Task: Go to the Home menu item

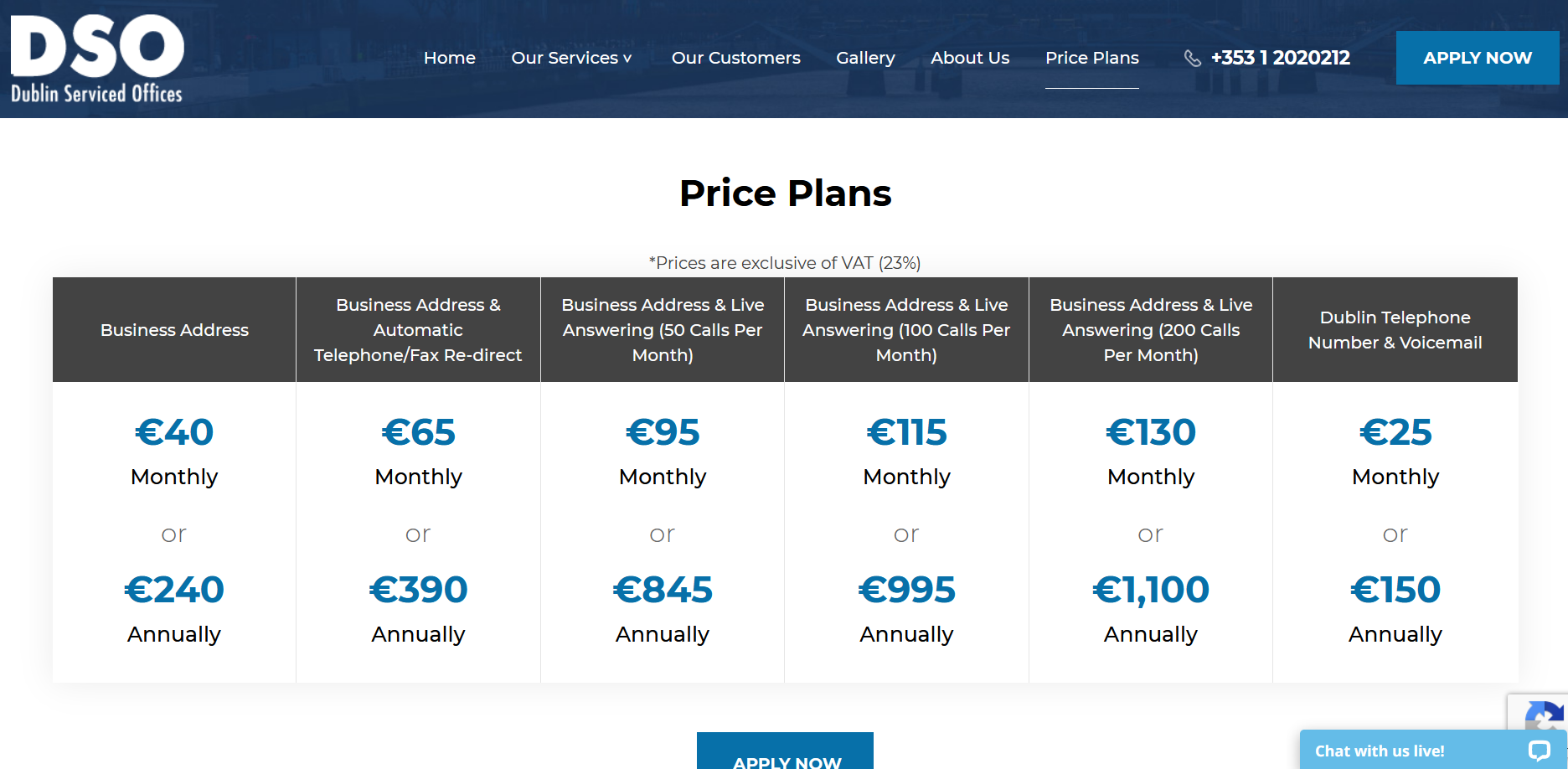Action: (x=450, y=58)
